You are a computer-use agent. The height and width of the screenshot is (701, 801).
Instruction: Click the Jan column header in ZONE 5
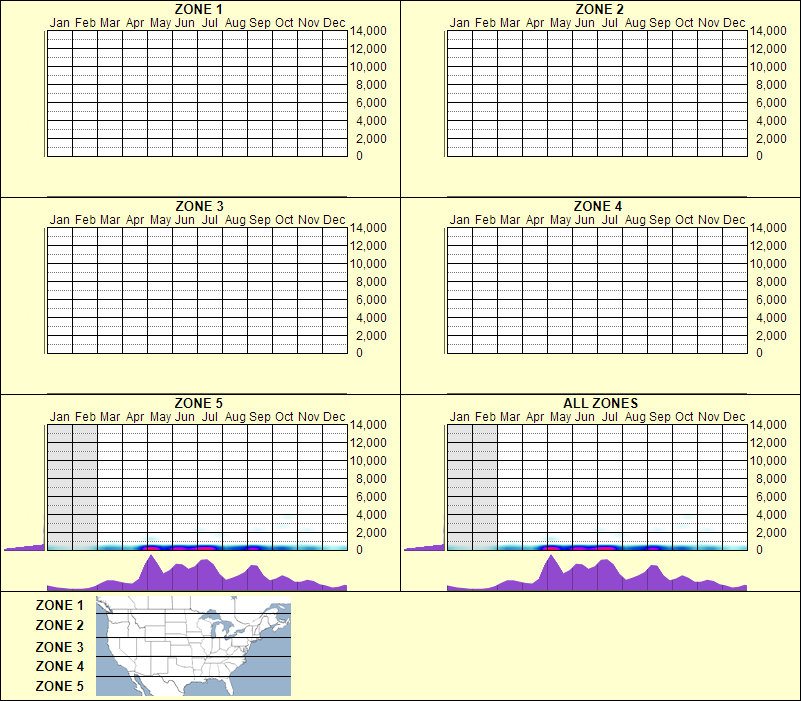click(x=59, y=417)
